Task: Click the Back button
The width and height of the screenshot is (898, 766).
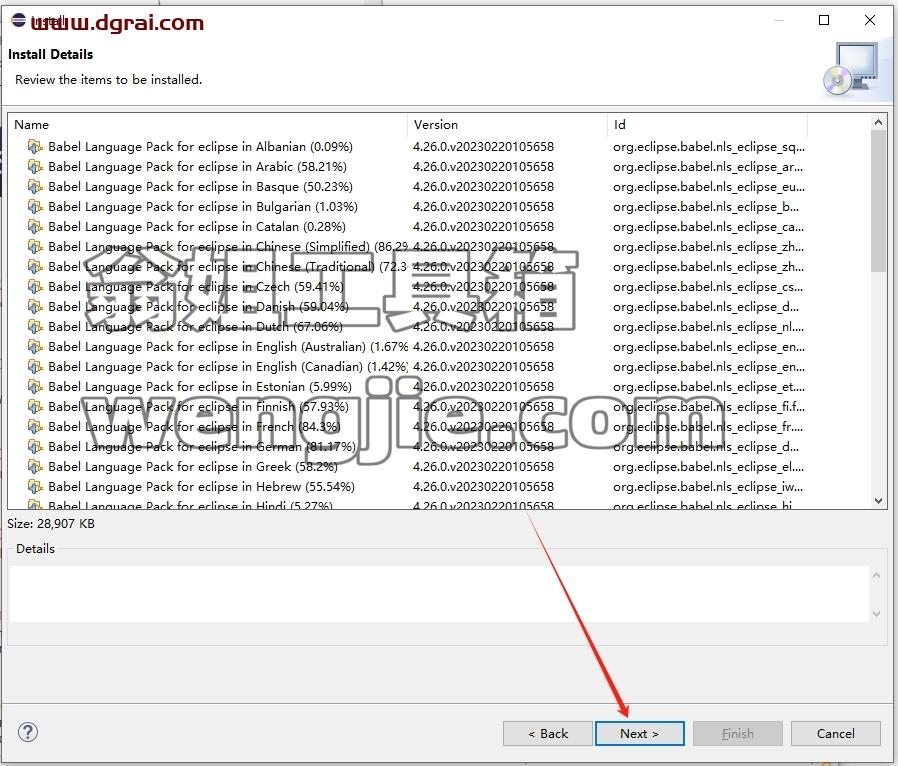Action: [x=548, y=733]
